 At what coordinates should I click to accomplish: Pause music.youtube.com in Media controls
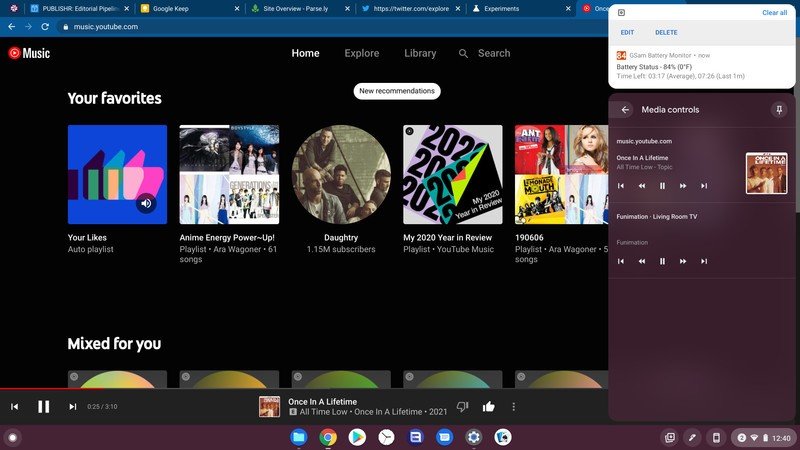pyautogui.click(x=662, y=186)
